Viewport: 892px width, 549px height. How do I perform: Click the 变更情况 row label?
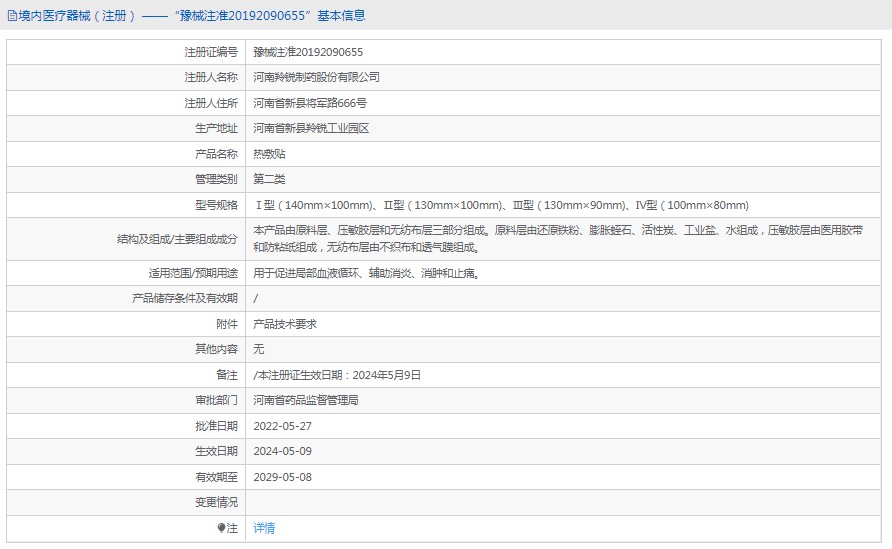(x=216, y=502)
